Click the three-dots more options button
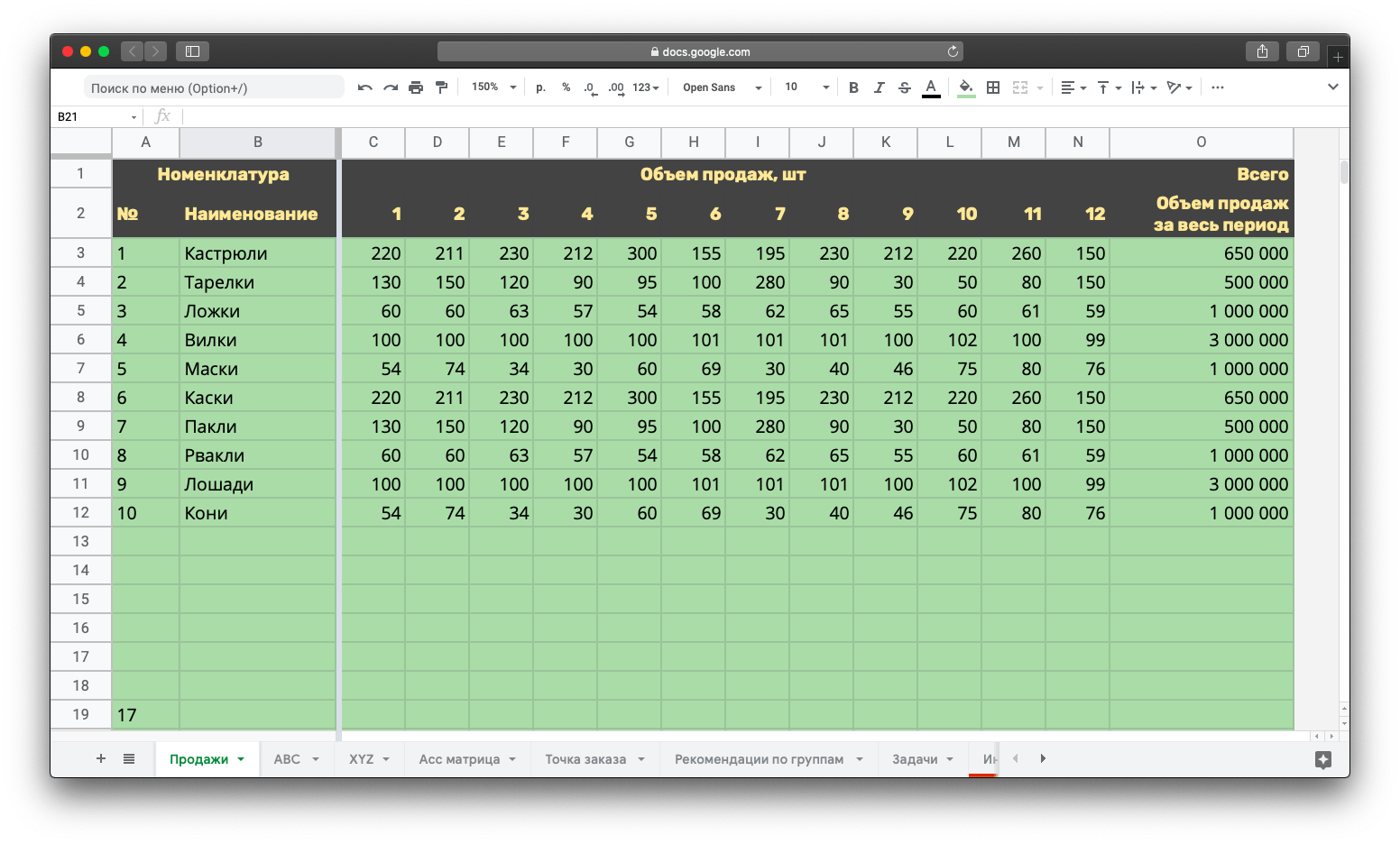This screenshot has width=1400, height=844. click(1218, 87)
